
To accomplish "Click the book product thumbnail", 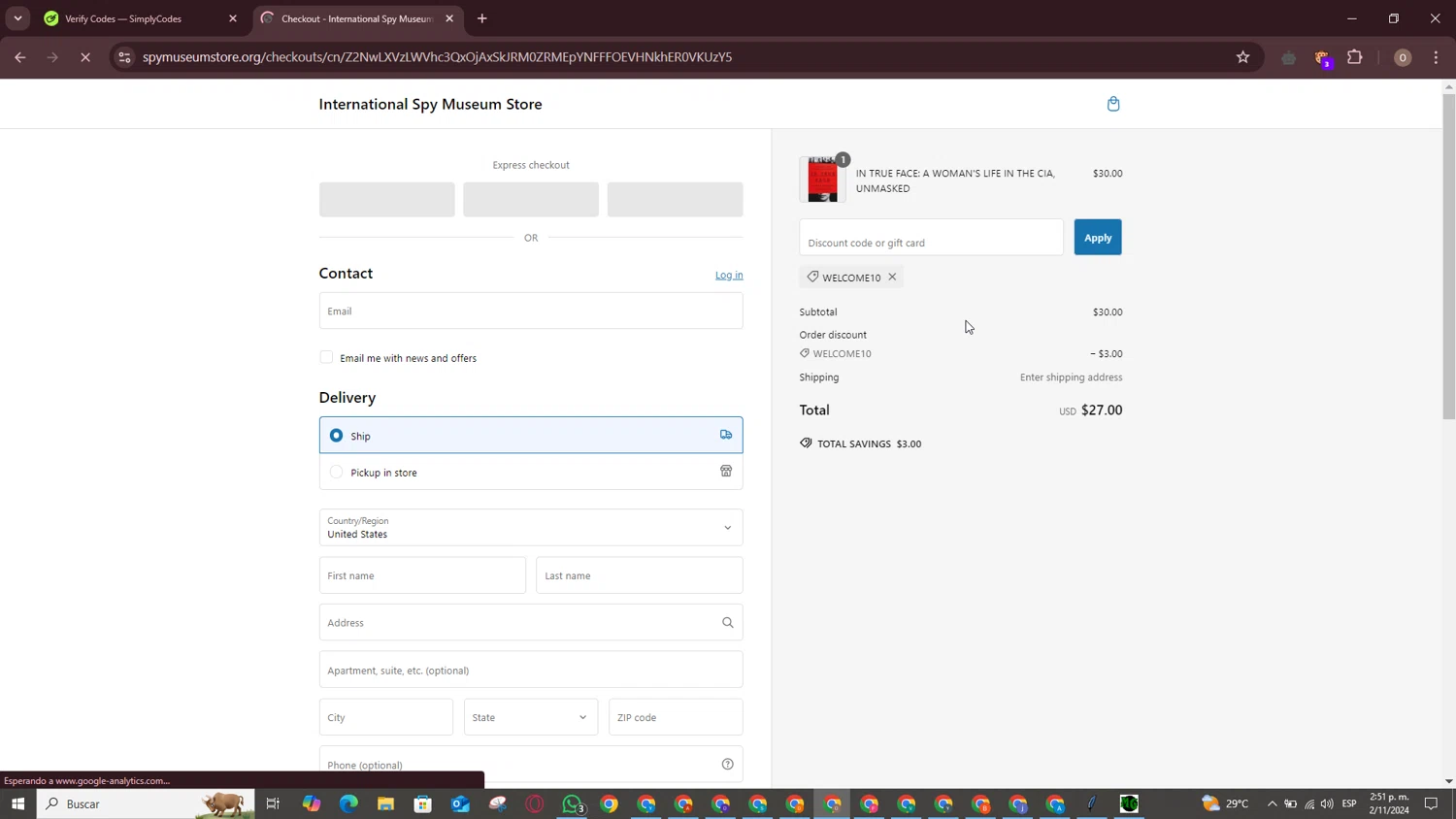I will (822, 180).
